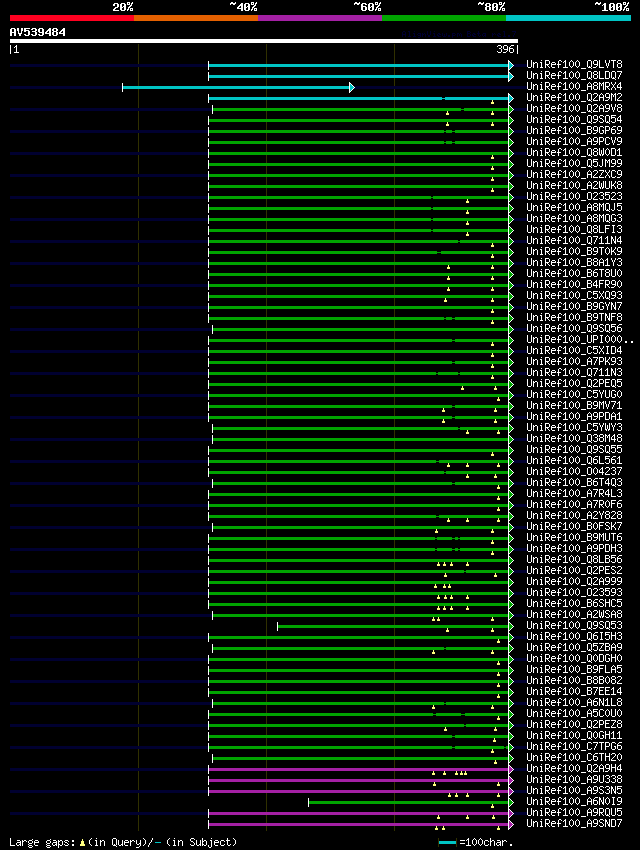Click the UniRef100_Q2A999 label

(574, 582)
